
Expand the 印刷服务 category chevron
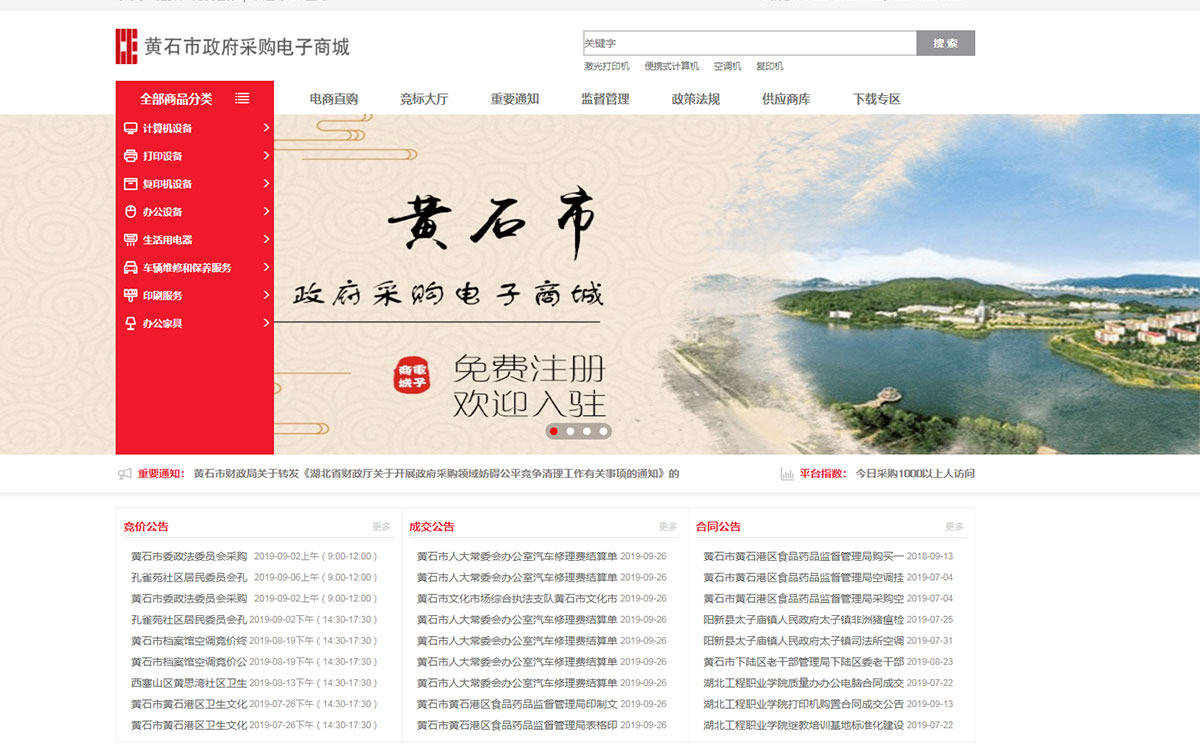click(266, 296)
